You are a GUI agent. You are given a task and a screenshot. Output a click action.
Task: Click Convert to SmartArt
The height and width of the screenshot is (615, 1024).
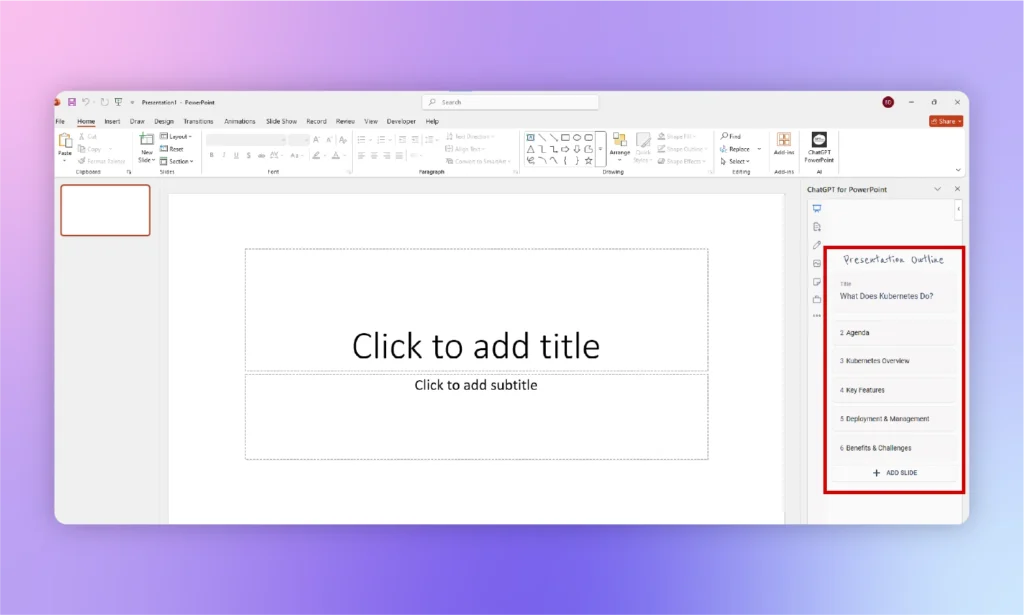pos(479,161)
